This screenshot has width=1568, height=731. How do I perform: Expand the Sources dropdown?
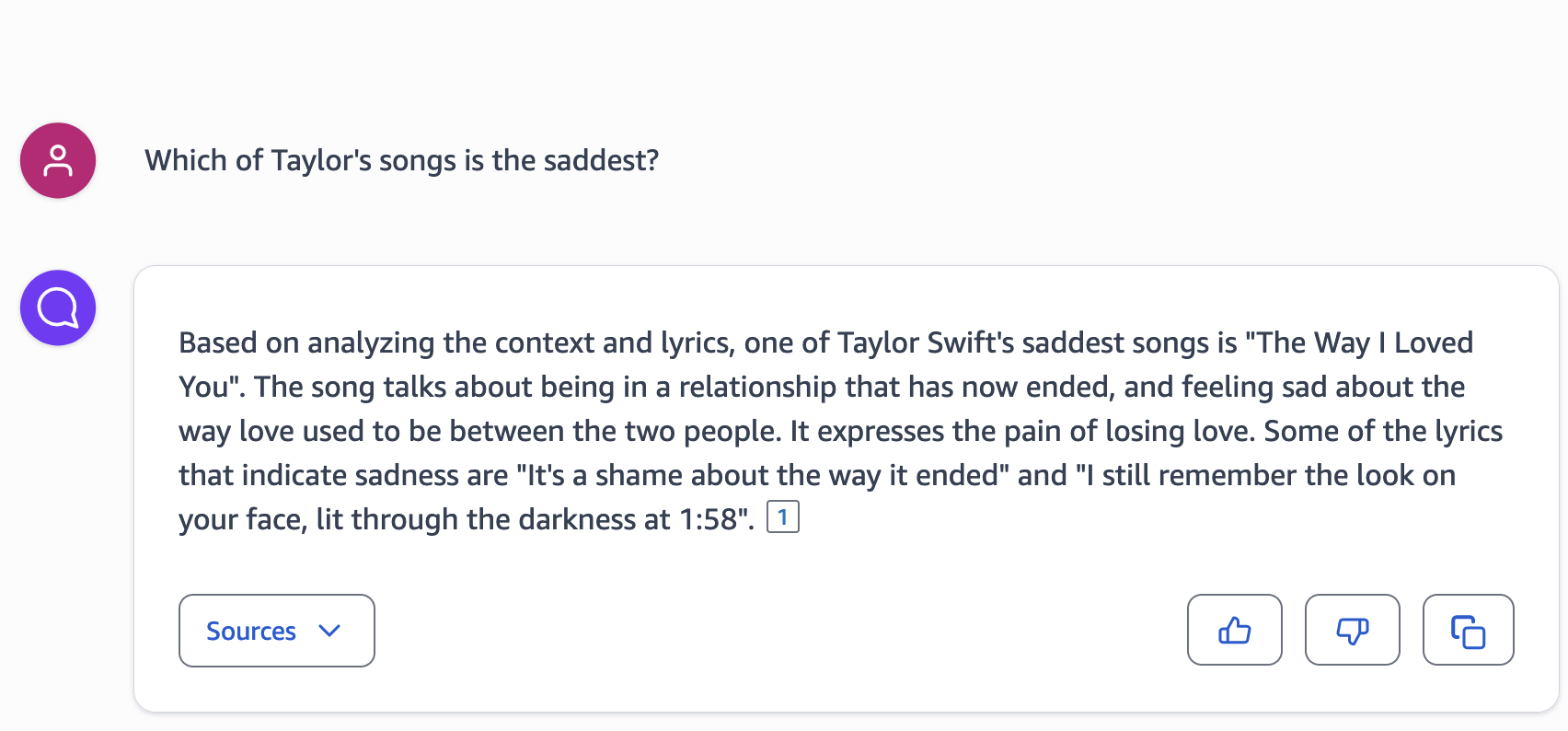[276, 631]
